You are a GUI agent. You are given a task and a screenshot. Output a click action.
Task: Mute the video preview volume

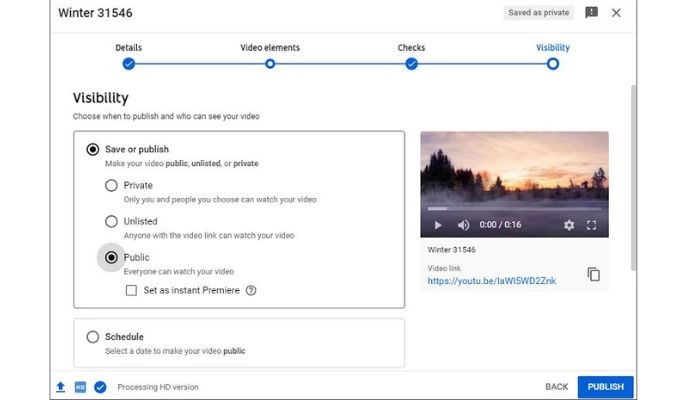point(463,225)
